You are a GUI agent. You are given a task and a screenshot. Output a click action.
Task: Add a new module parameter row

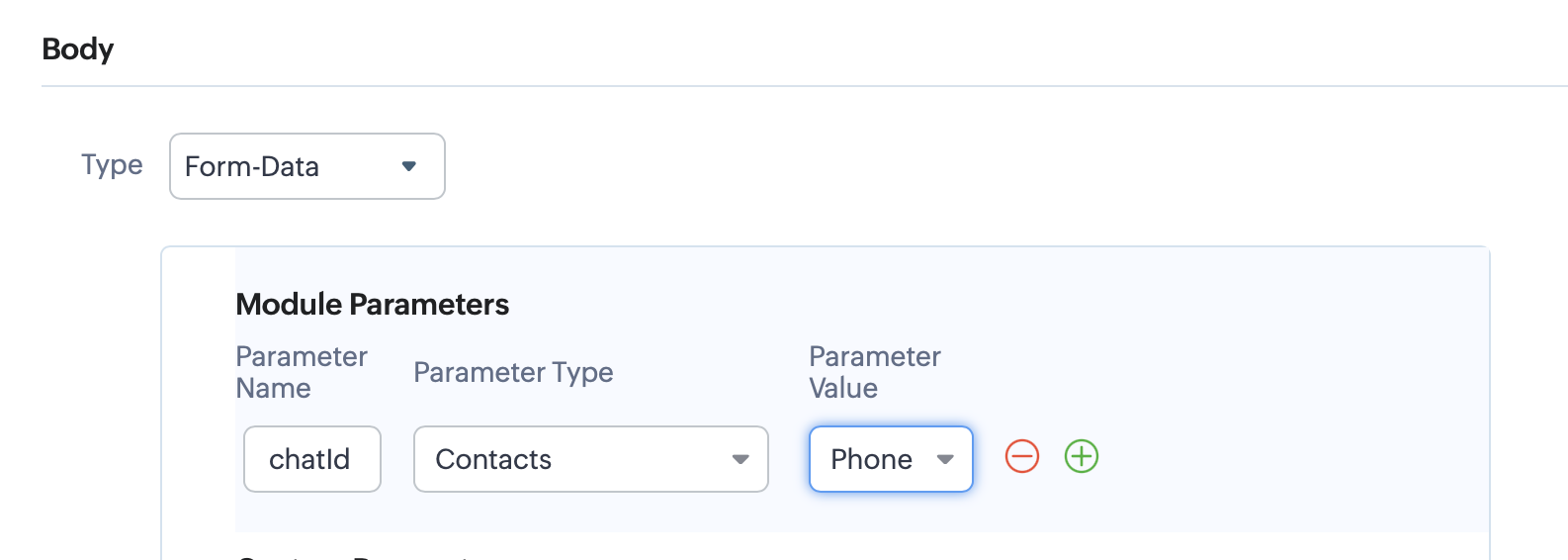click(1082, 457)
